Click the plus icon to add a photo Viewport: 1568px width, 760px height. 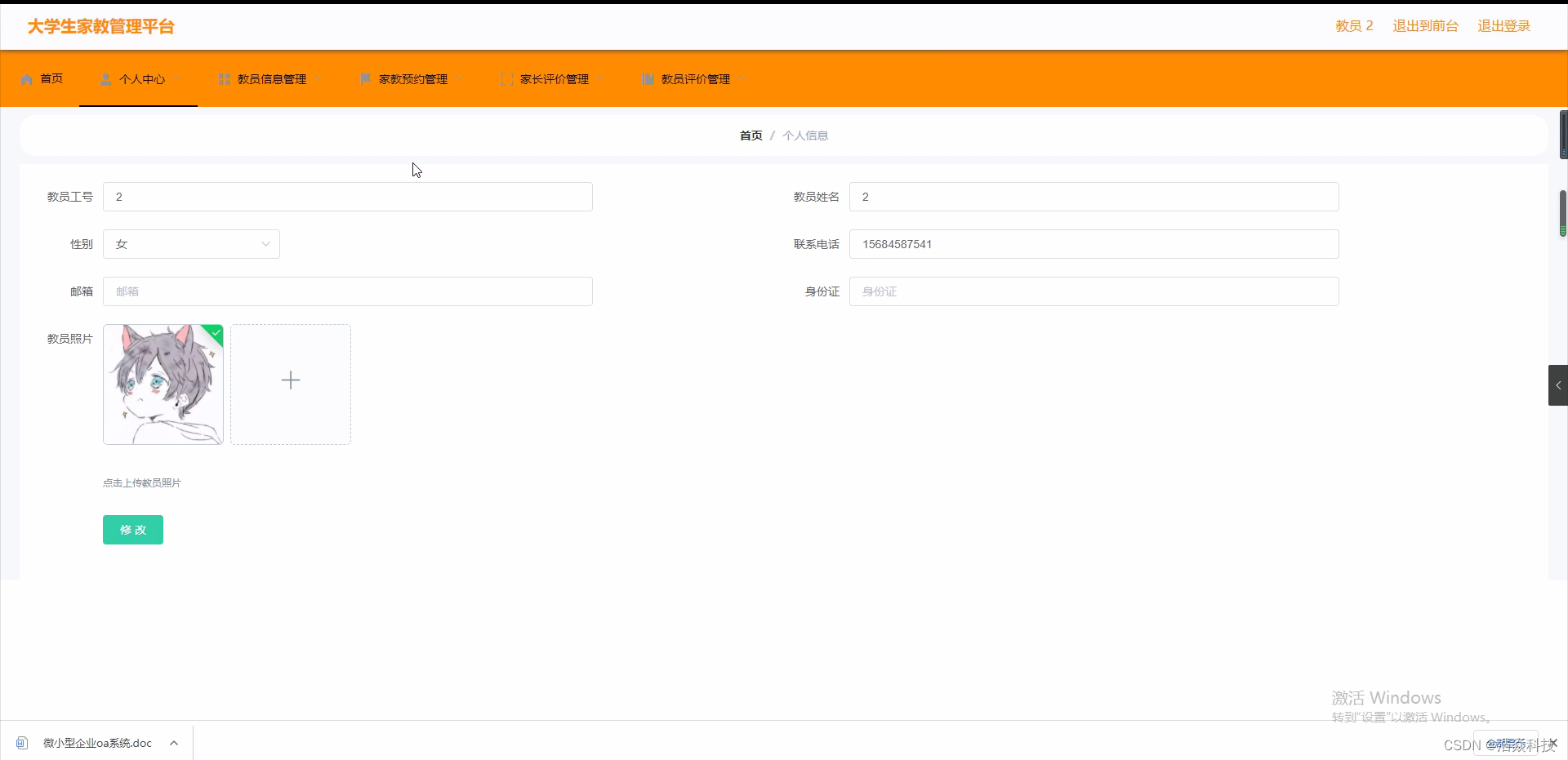click(x=290, y=380)
